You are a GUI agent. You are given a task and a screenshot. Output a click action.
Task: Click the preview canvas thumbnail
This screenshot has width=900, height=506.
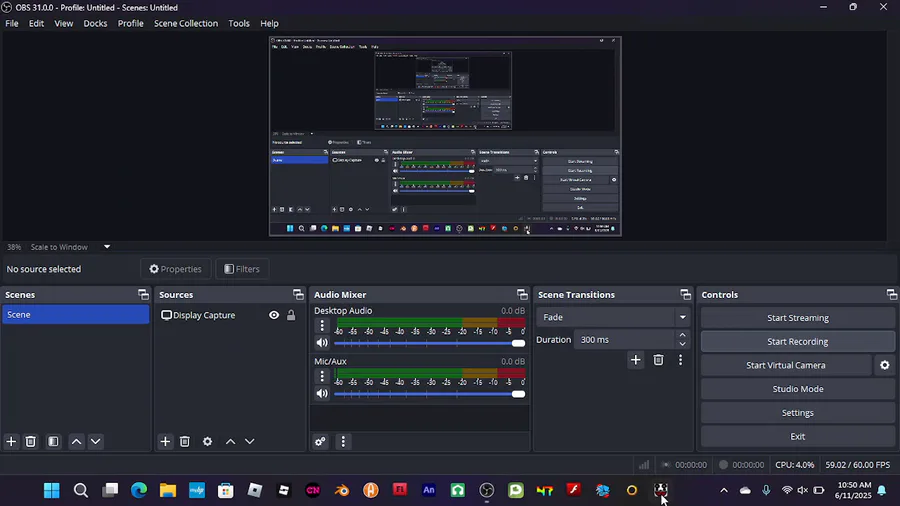[x=445, y=137]
